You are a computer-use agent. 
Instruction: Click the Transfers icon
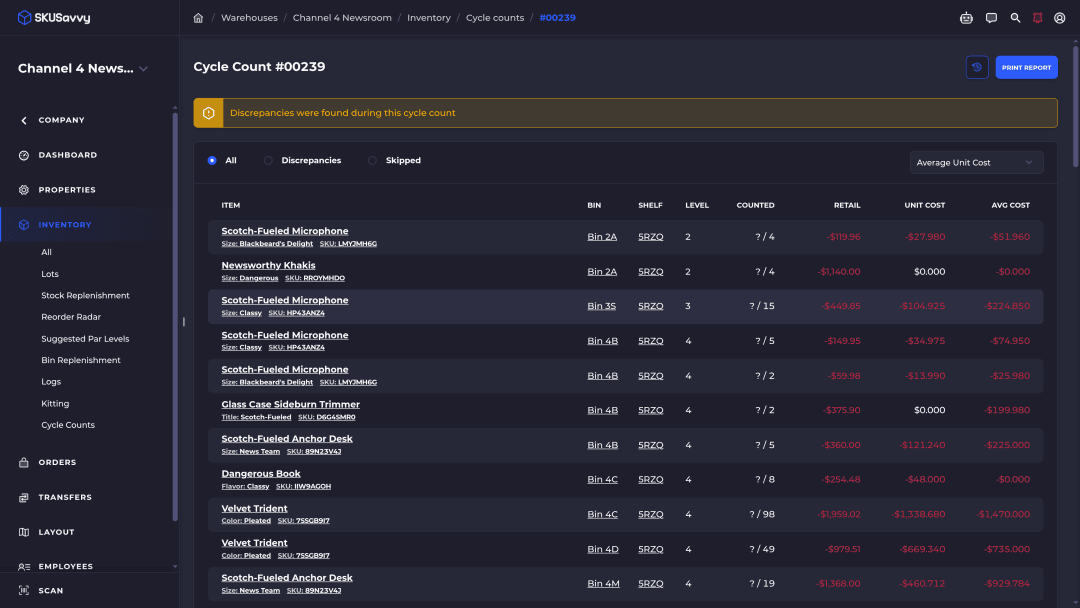pos(24,497)
